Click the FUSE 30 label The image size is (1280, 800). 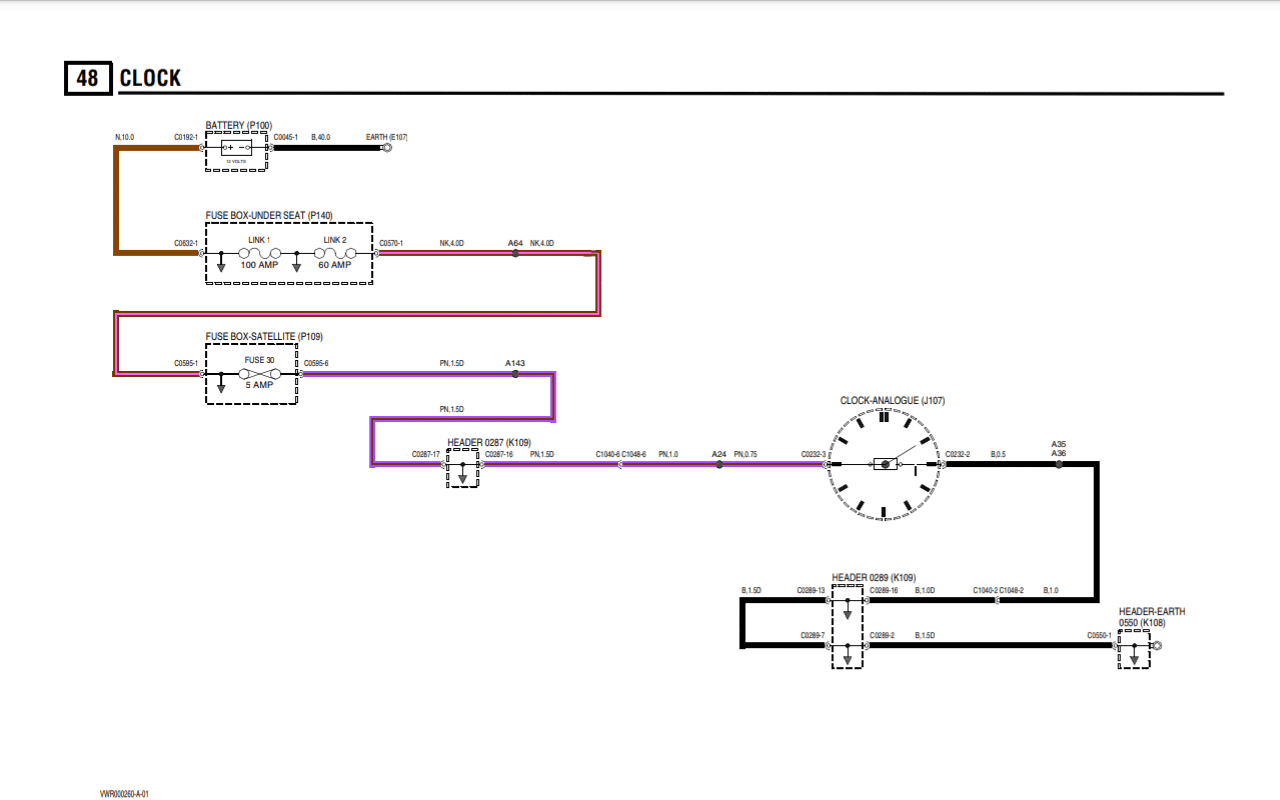tap(259, 359)
